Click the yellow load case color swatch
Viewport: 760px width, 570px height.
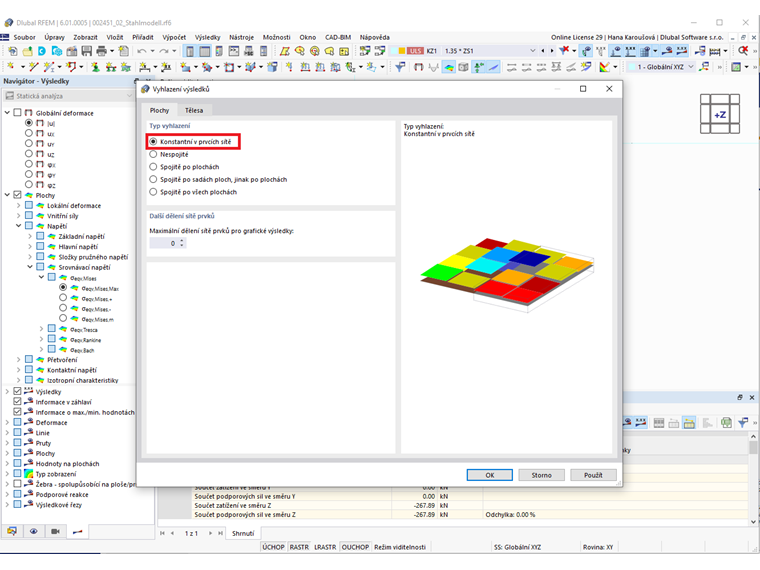click(401, 51)
